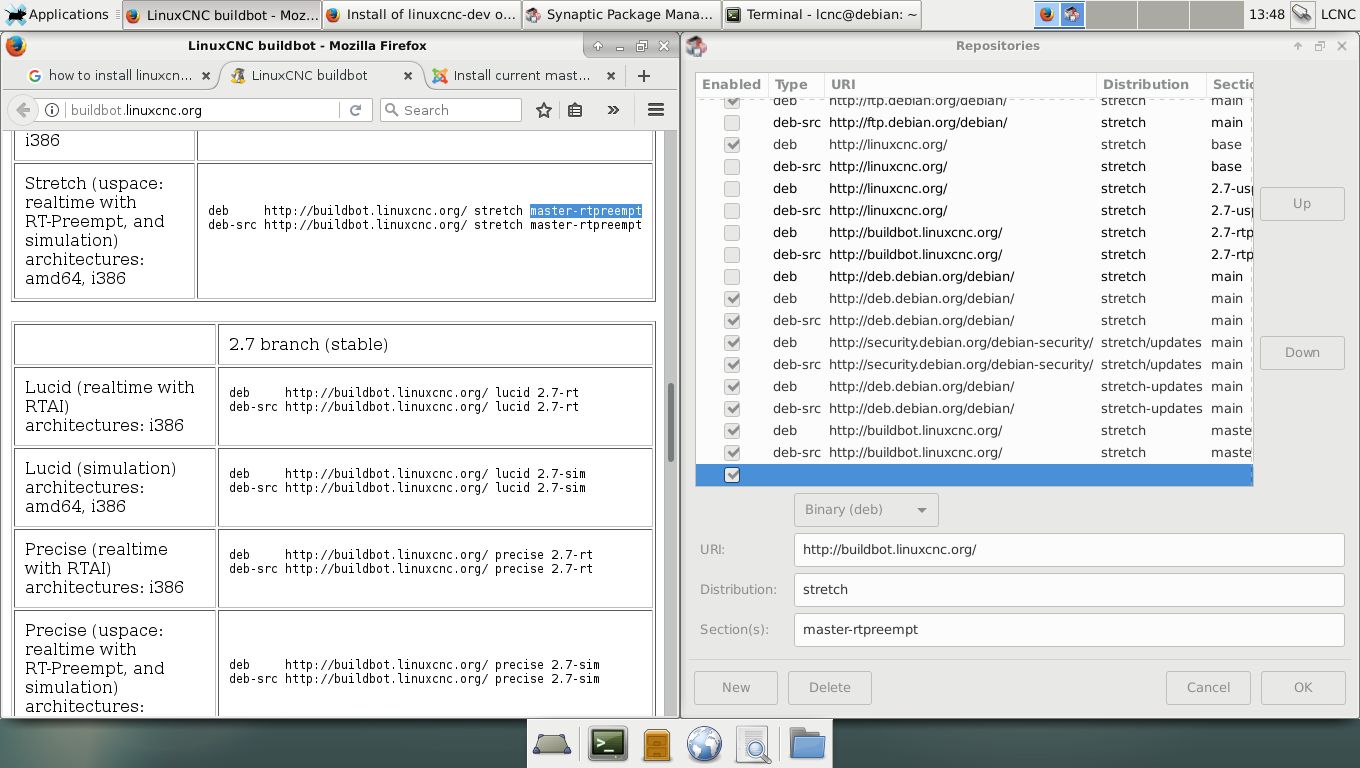
Task: Click the Type column header
Action: [x=795, y=84]
